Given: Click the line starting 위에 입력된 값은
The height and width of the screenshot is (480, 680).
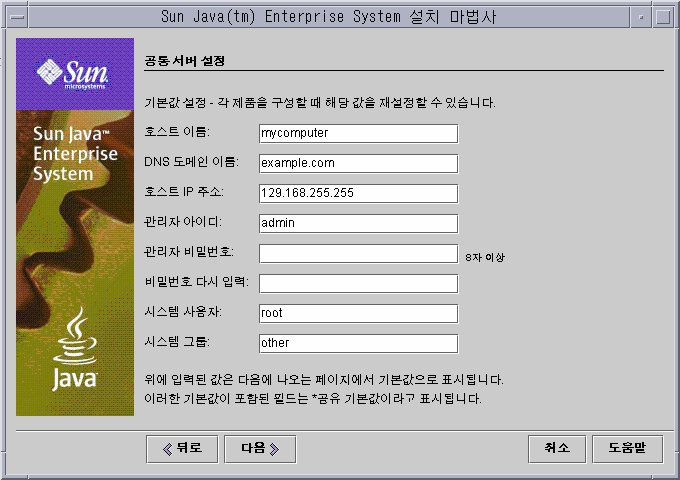Looking at the screenshot, I should pyautogui.click(x=324, y=380).
